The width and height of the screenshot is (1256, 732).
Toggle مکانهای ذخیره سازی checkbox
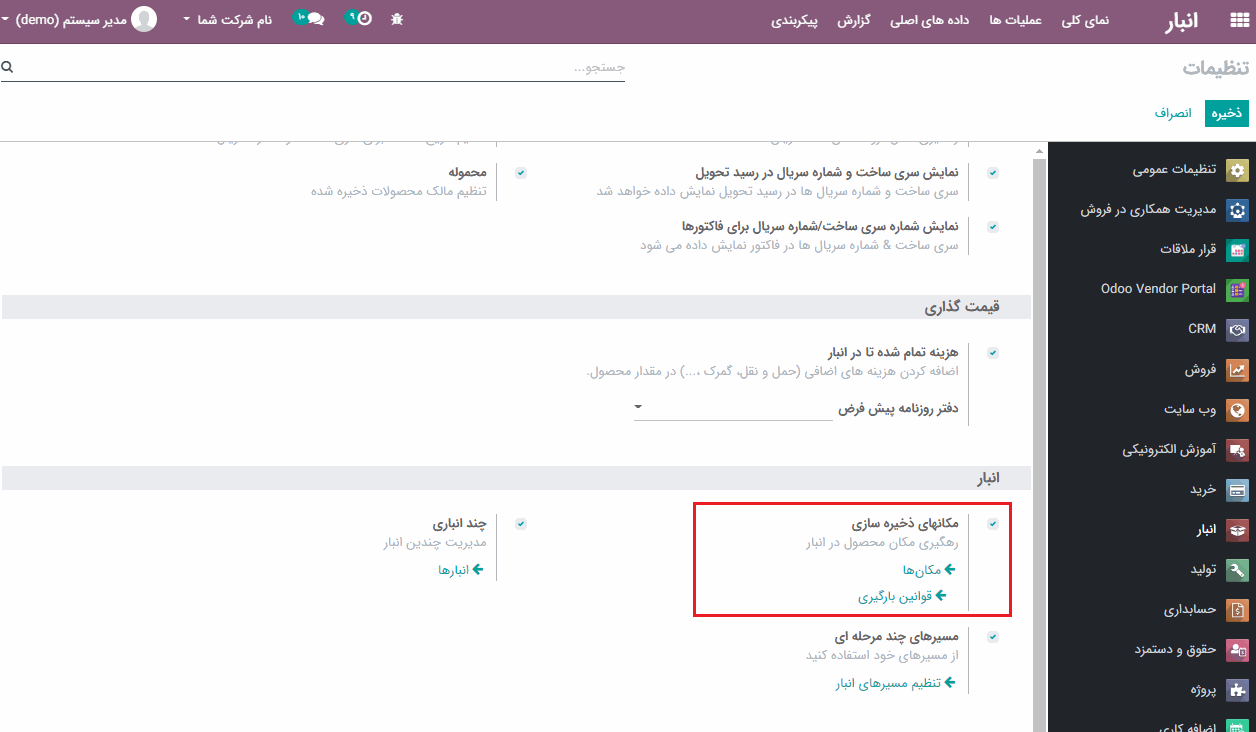tap(993, 524)
